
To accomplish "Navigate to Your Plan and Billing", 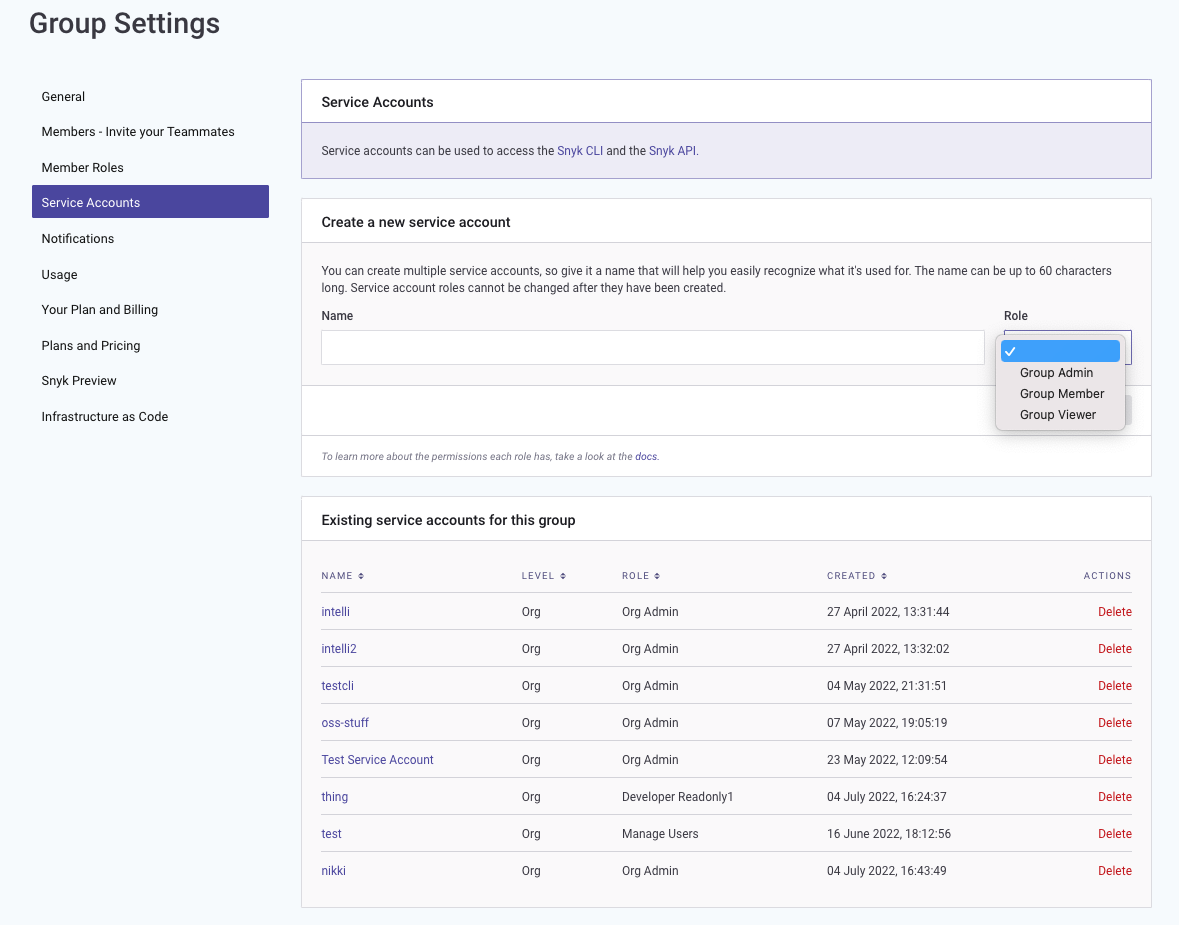I will [100, 310].
